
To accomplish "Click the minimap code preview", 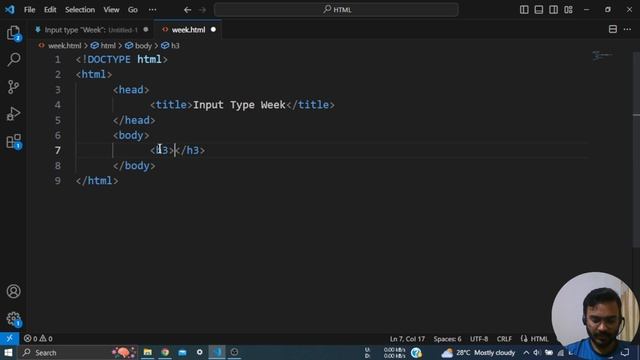I will tap(602, 56).
